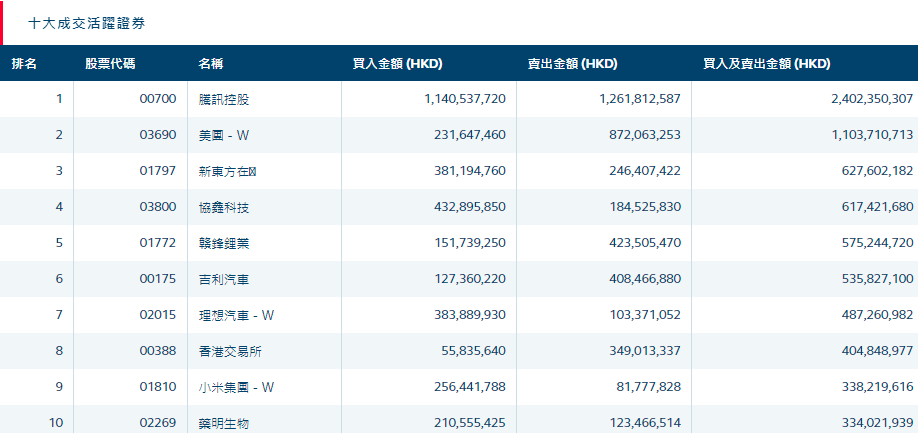Image resolution: width=918 pixels, height=433 pixels.
Task: Select the name 吉利汽車
Action: click(224, 279)
